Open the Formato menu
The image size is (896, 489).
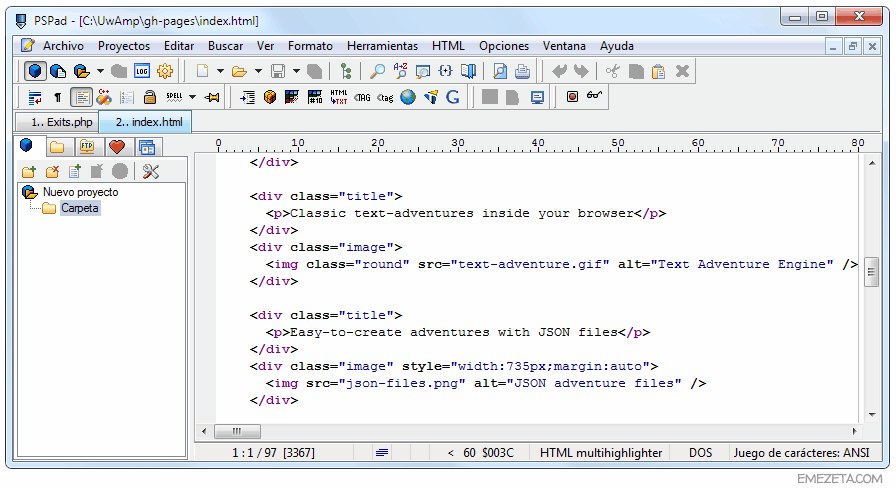pyautogui.click(x=310, y=46)
